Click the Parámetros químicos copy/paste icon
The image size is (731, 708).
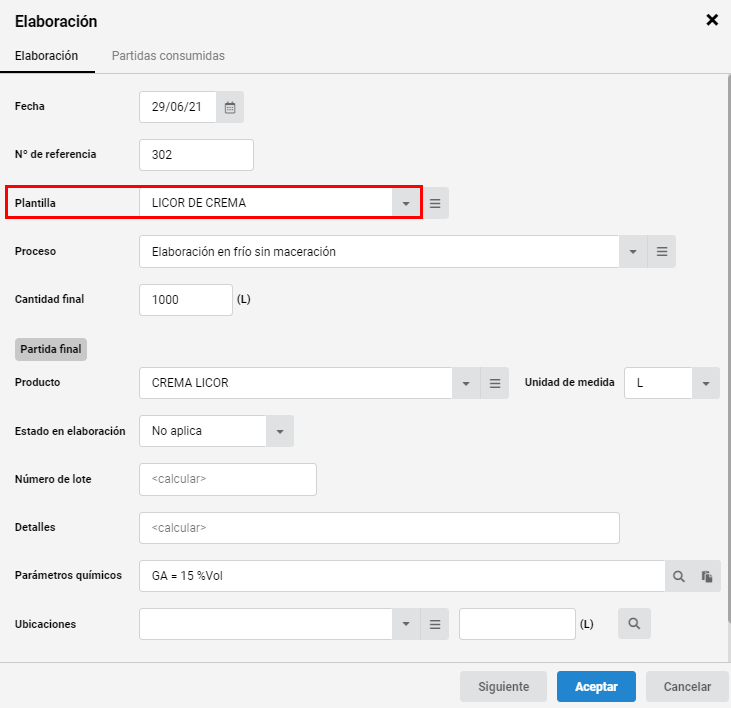[707, 577]
